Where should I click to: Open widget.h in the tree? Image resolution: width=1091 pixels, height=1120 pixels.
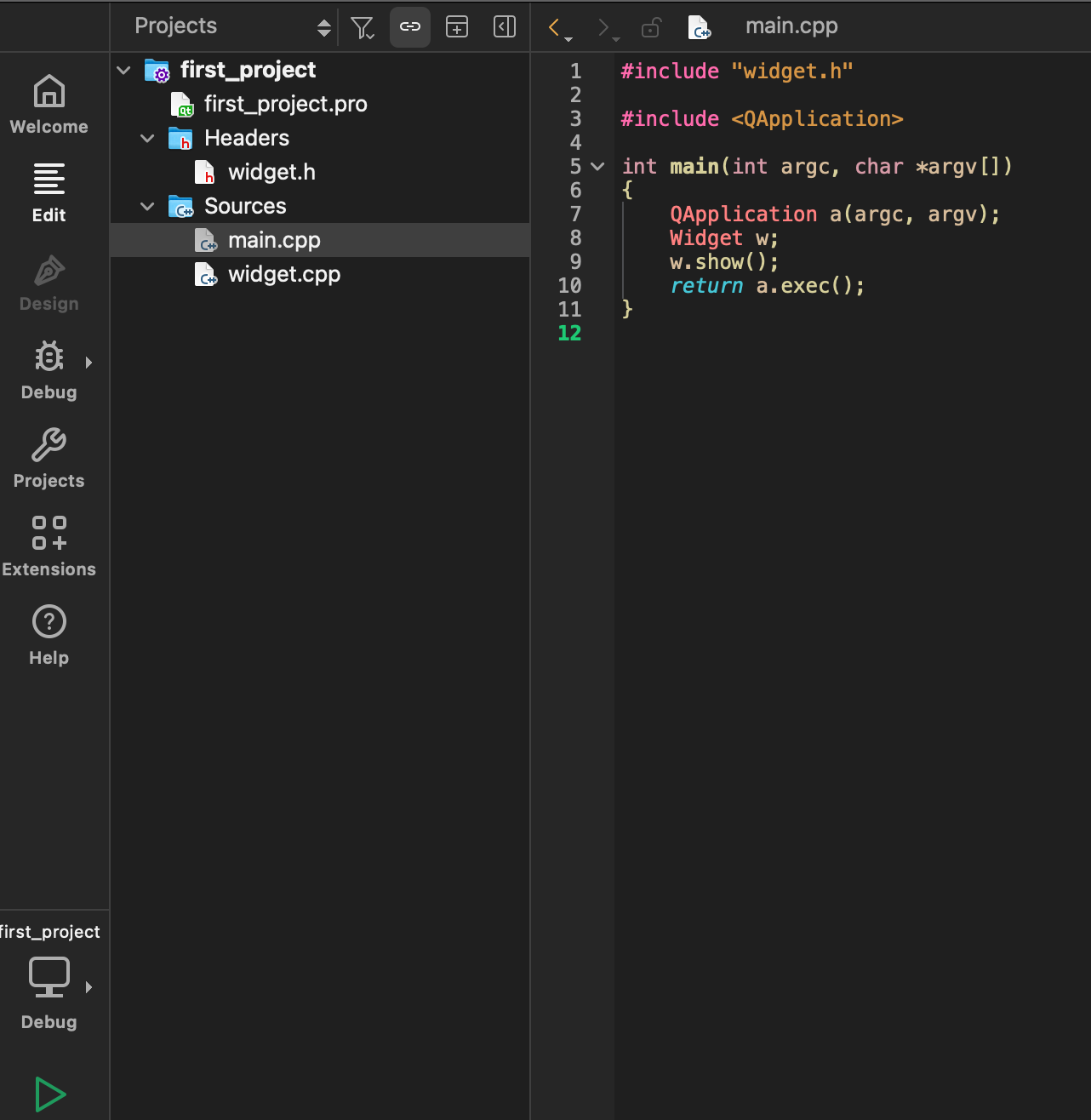271,172
